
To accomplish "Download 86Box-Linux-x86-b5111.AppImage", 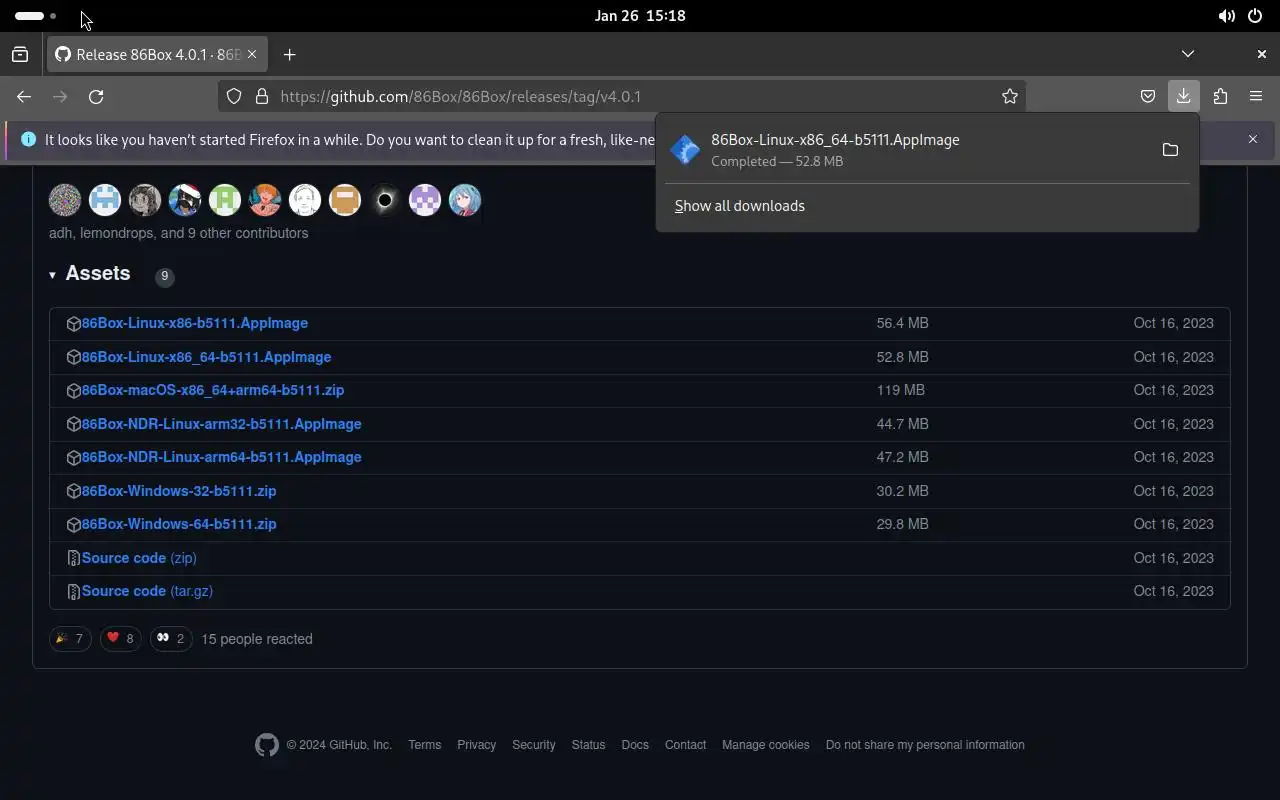I will pos(195,323).
